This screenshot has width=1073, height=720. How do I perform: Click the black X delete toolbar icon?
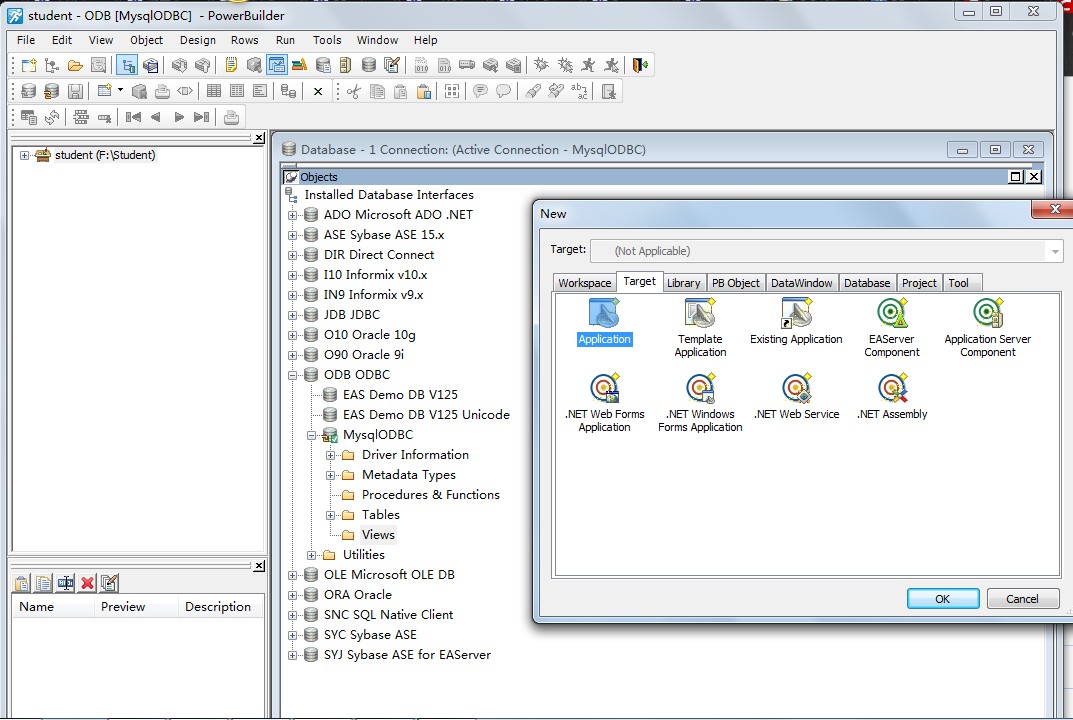pyautogui.click(x=318, y=91)
